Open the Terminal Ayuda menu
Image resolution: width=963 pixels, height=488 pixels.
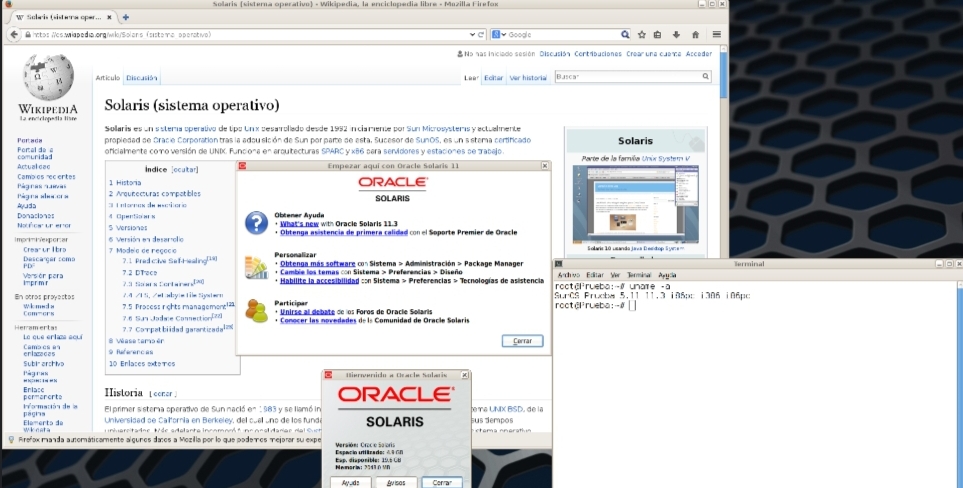coord(667,275)
